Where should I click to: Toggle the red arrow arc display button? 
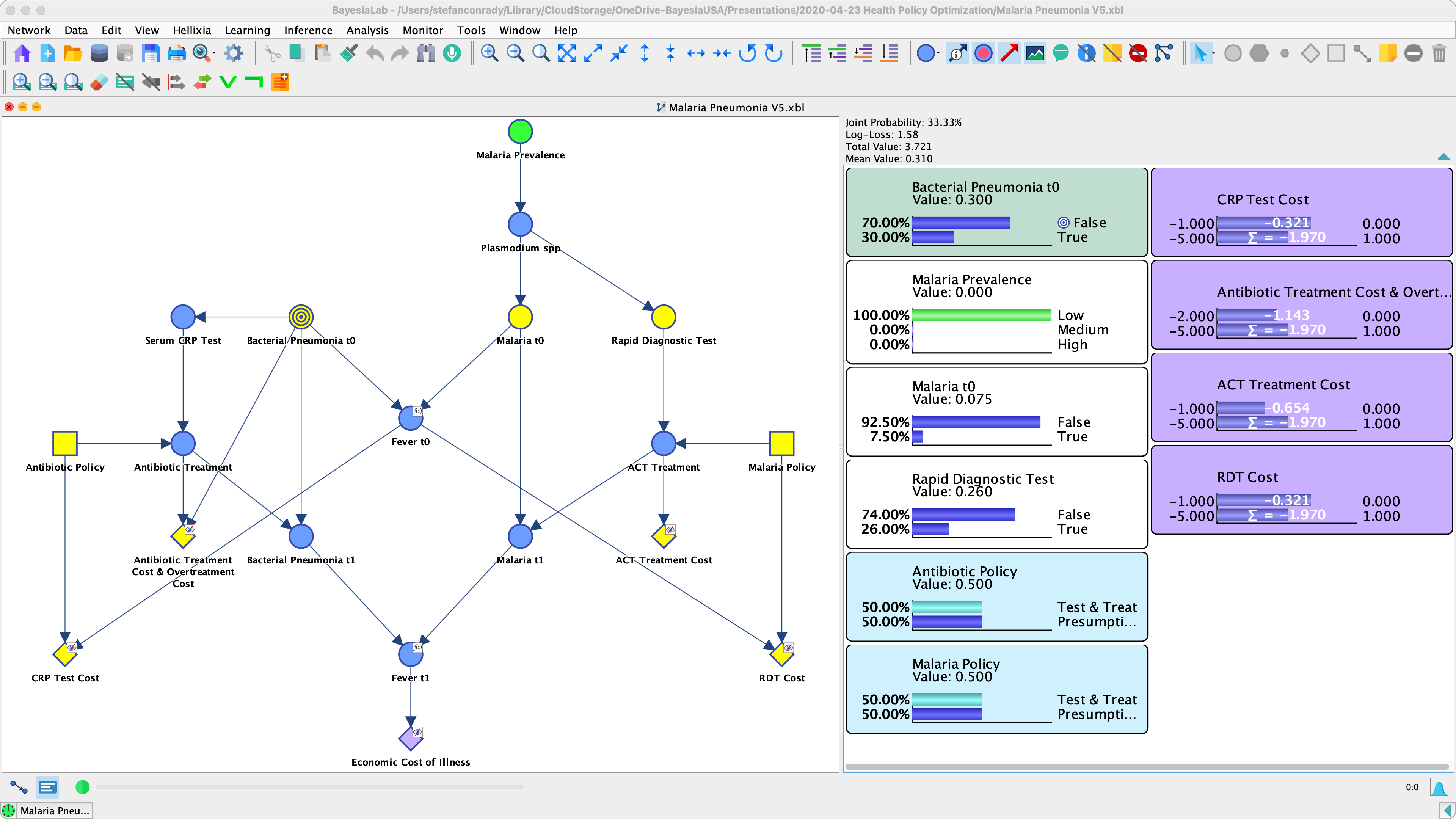[x=1009, y=54]
